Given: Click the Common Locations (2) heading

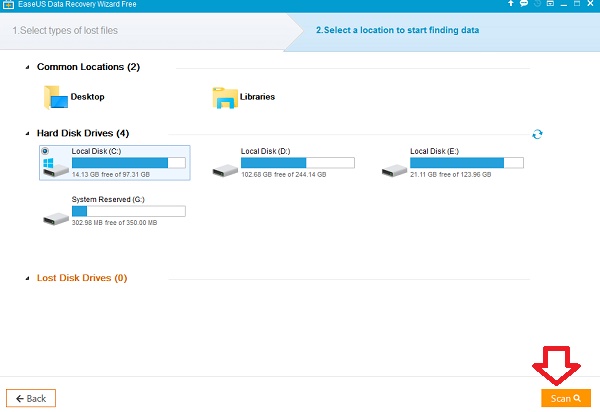Looking at the screenshot, I should tap(88, 67).
